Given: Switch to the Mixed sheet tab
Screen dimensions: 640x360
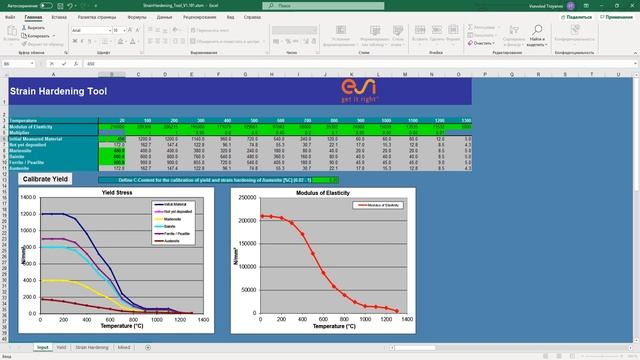Looking at the screenshot, I should pos(124,347).
